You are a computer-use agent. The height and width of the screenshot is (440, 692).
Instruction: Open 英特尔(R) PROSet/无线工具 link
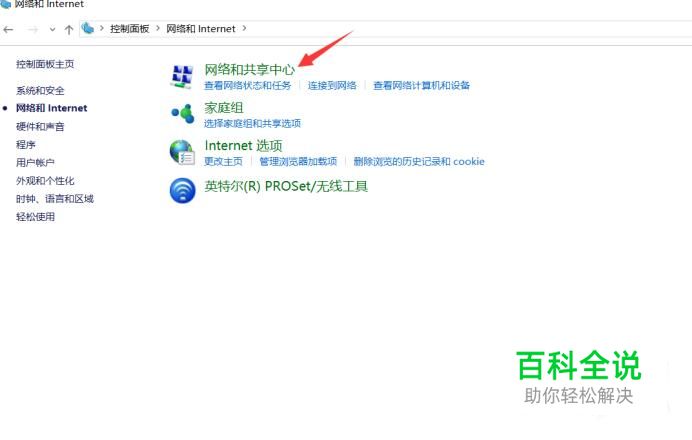pos(286,186)
